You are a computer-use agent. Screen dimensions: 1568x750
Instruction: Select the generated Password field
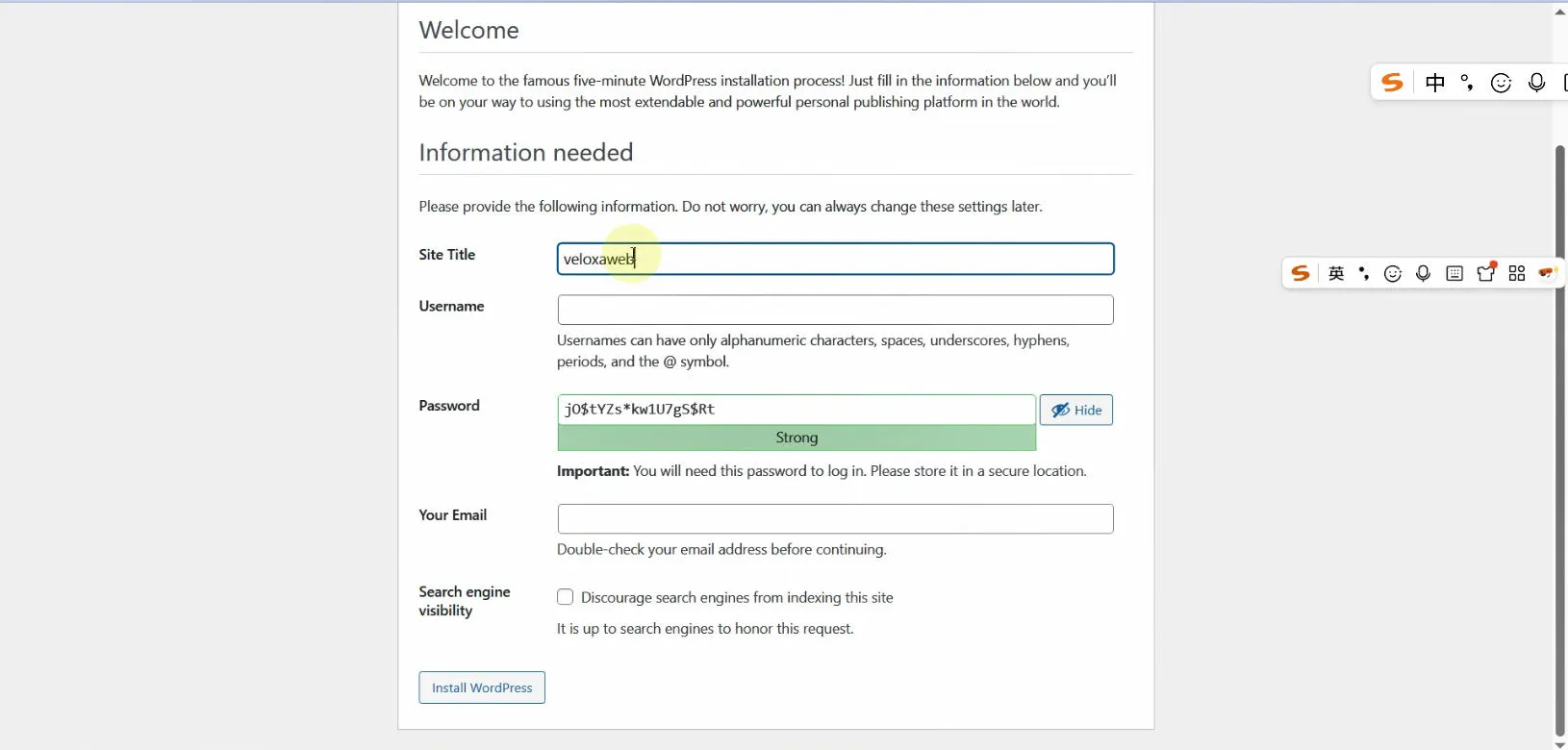[796, 410]
